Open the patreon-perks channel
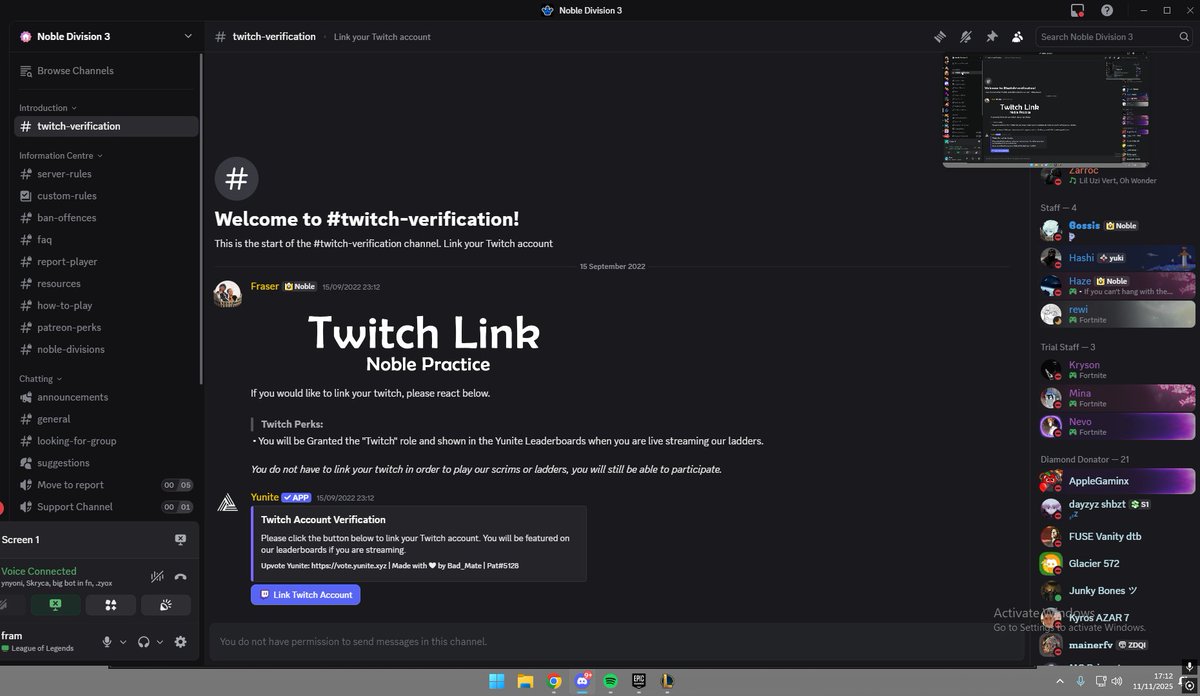1200x696 pixels. pos(106,328)
